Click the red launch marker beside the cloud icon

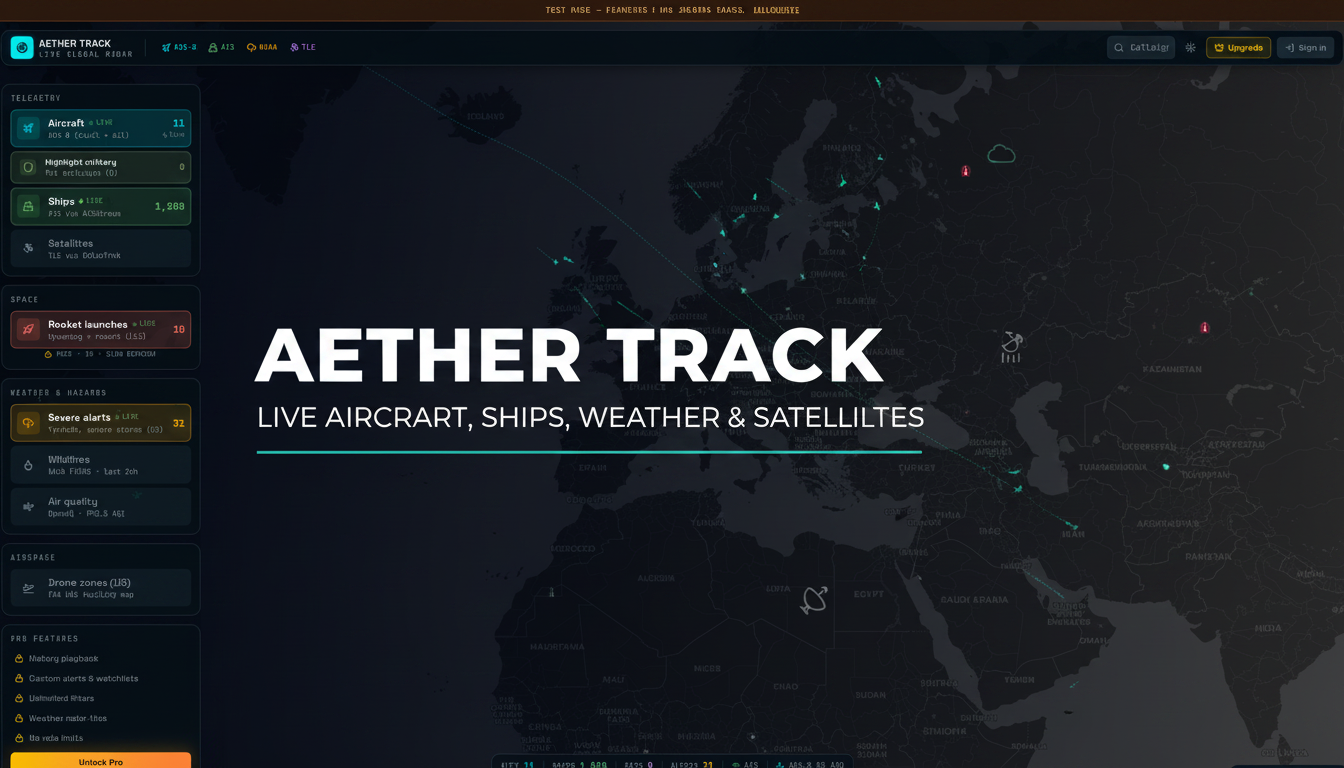coord(965,171)
